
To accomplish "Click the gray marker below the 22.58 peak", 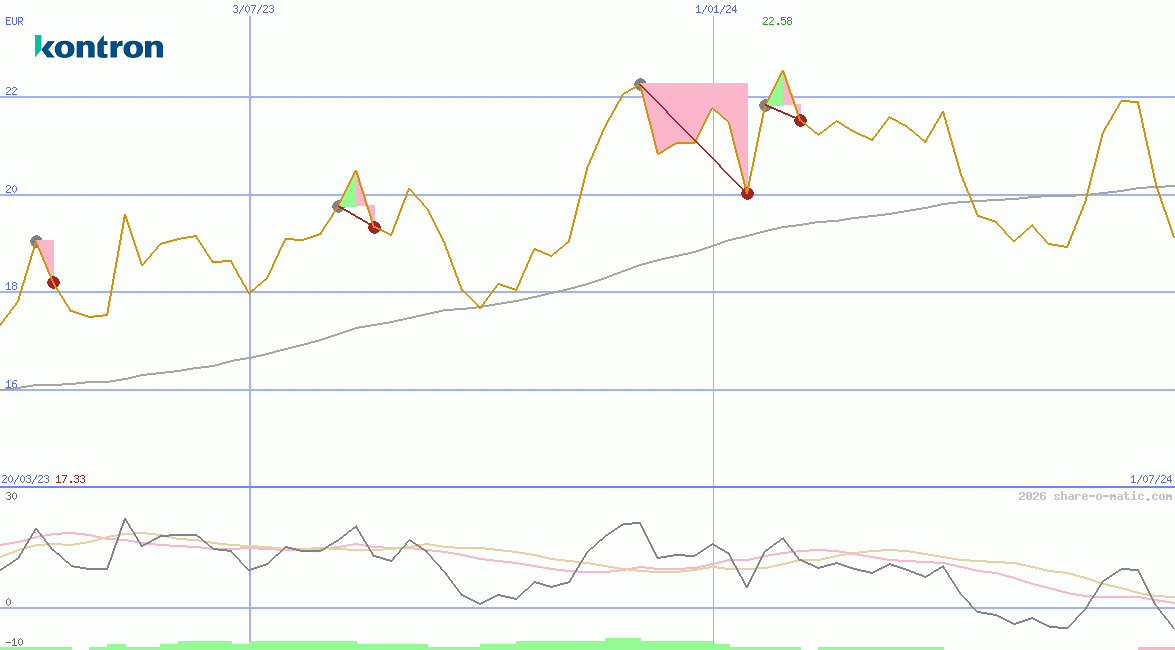I will tap(765, 105).
